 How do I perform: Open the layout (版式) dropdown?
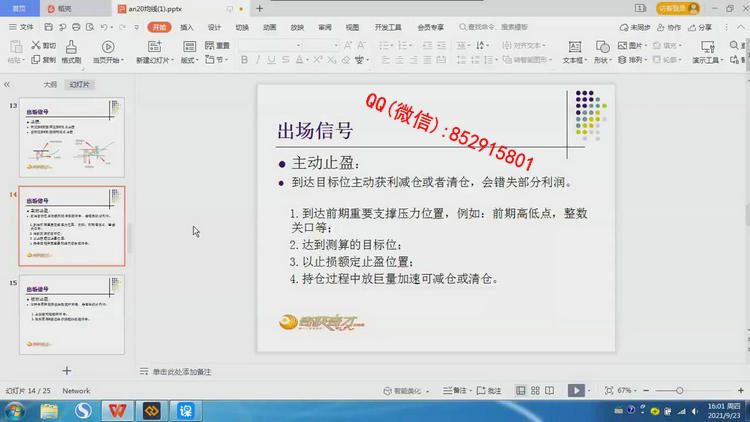[x=190, y=60]
